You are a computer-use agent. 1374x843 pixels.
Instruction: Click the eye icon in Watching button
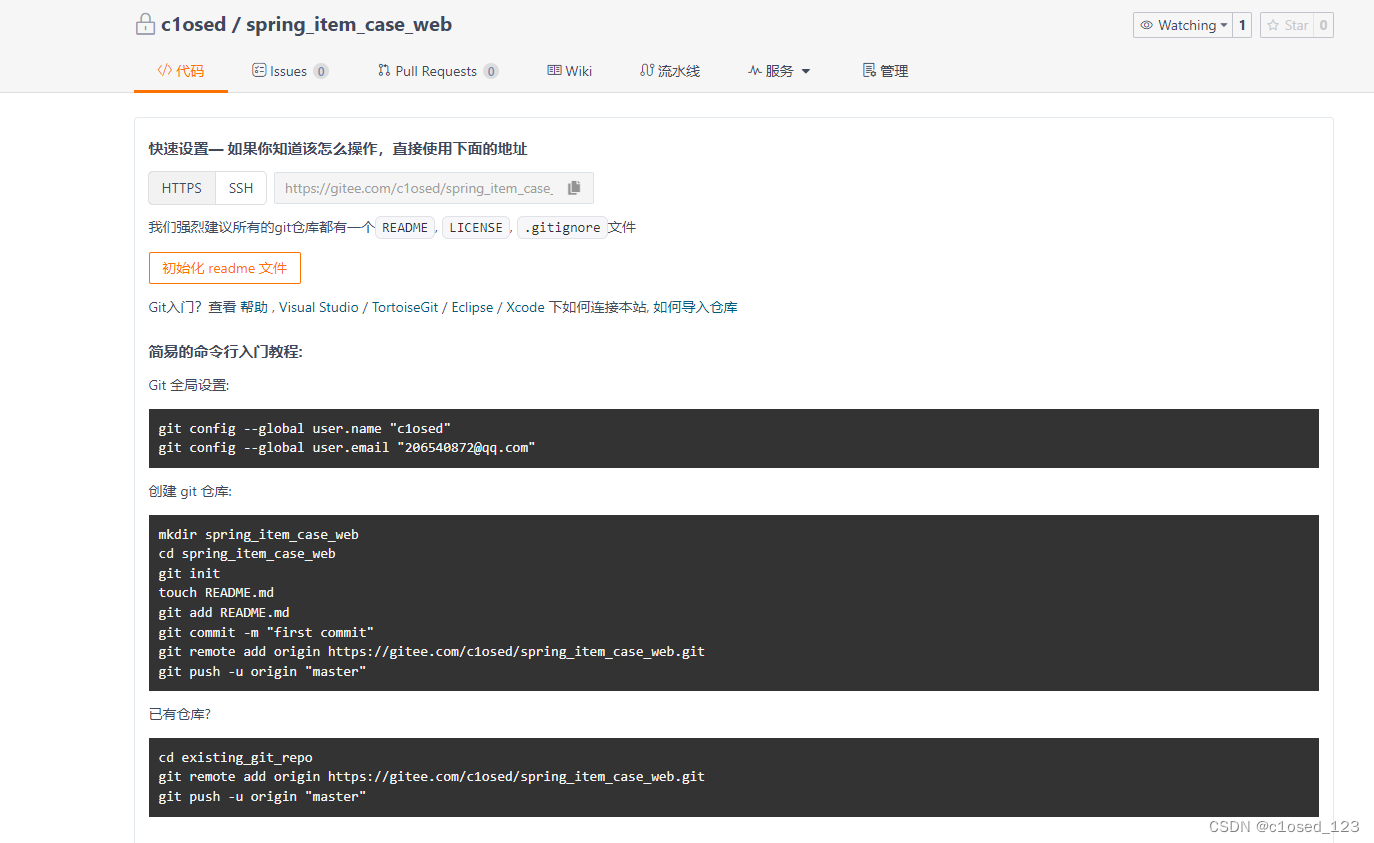point(1147,25)
